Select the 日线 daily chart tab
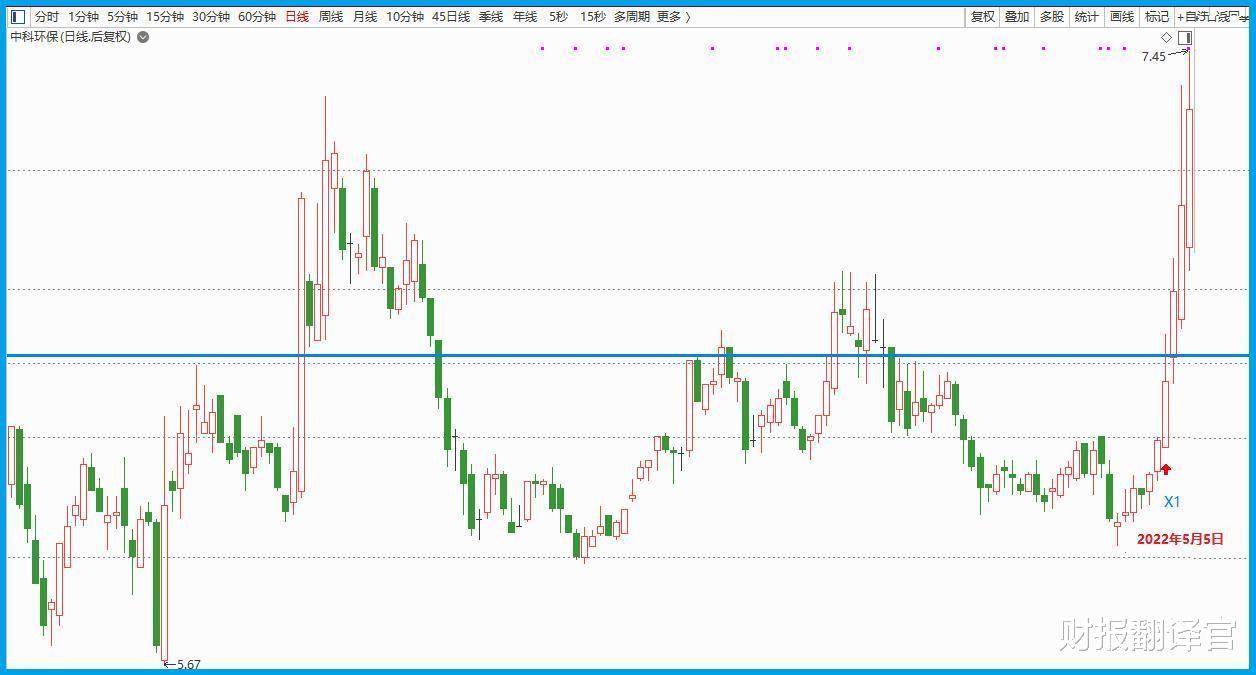Screen dimensions: 1256x675 (x=297, y=17)
